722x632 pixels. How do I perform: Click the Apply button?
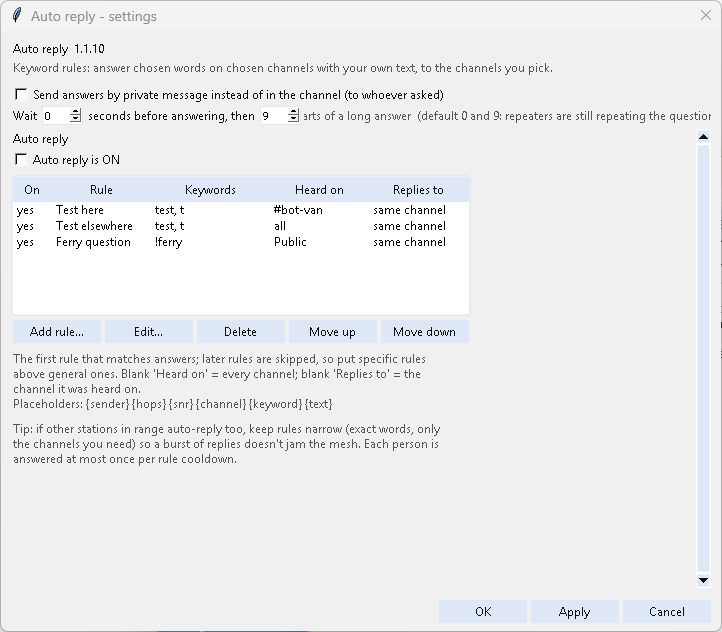point(574,612)
